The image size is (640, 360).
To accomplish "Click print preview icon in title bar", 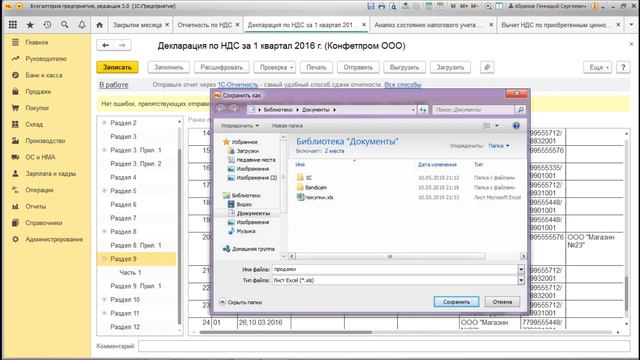I will coord(393,6).
